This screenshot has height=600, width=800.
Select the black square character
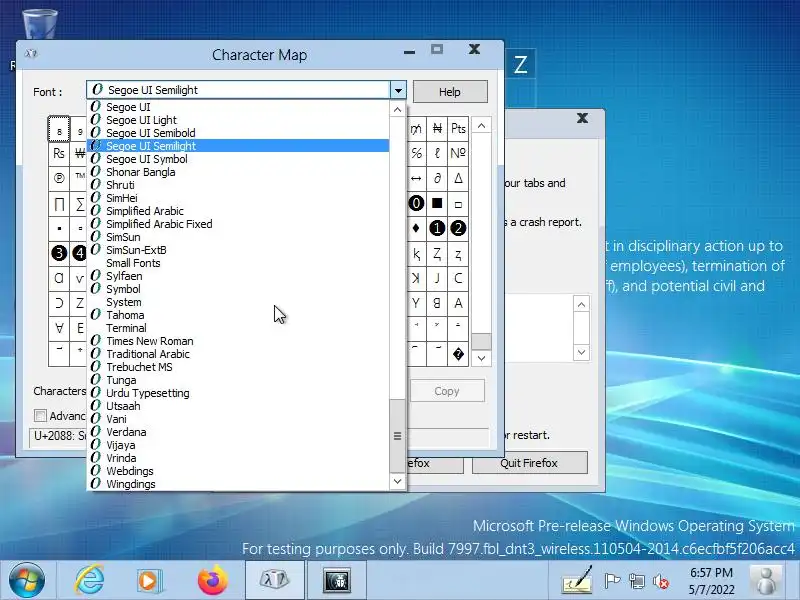click(x=437, y=203)
